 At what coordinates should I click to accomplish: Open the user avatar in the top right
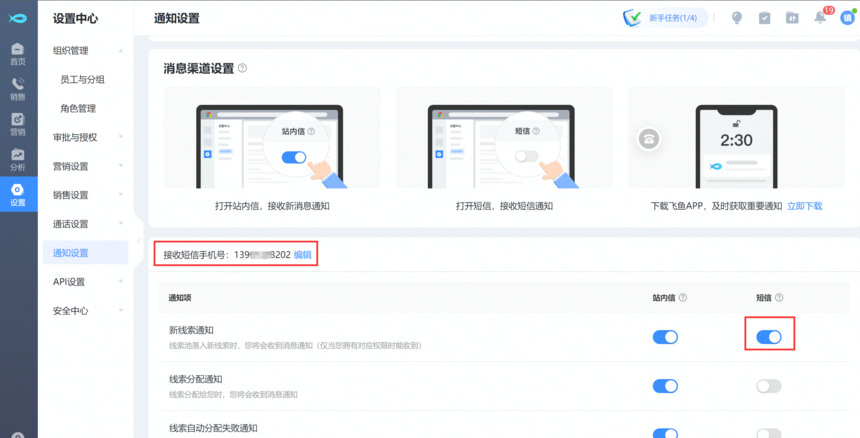(847, 18)
